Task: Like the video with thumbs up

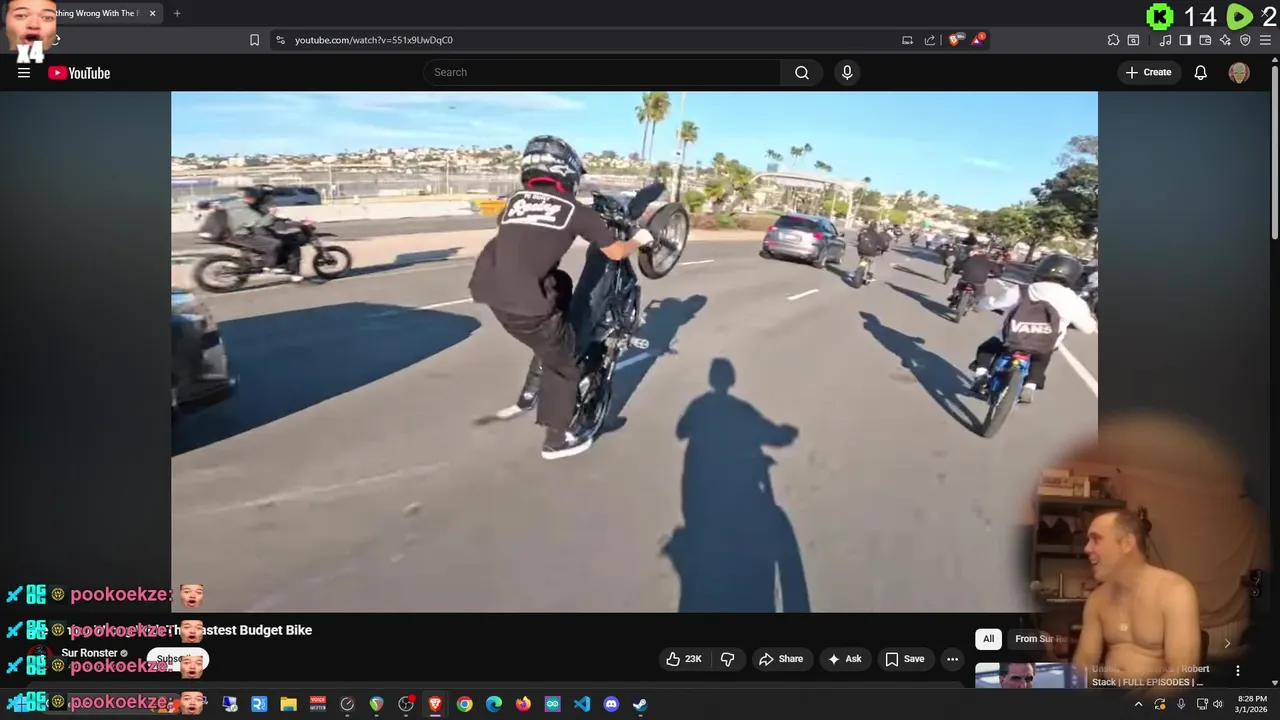Action: pyautogui.click(x=685, y=659)
